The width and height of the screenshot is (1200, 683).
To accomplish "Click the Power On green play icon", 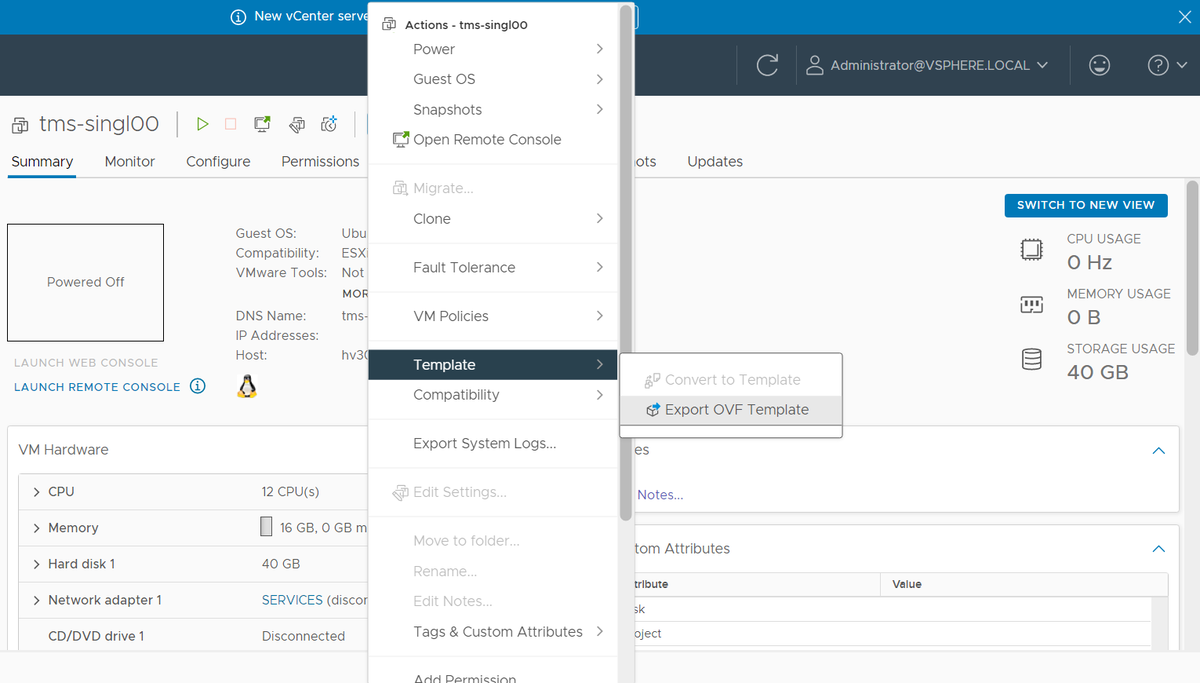I will point(203,124).
